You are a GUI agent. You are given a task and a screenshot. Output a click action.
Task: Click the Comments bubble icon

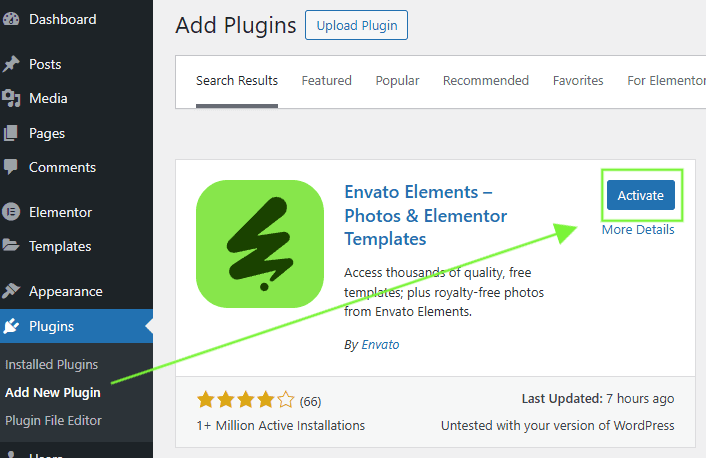[11, 167]
